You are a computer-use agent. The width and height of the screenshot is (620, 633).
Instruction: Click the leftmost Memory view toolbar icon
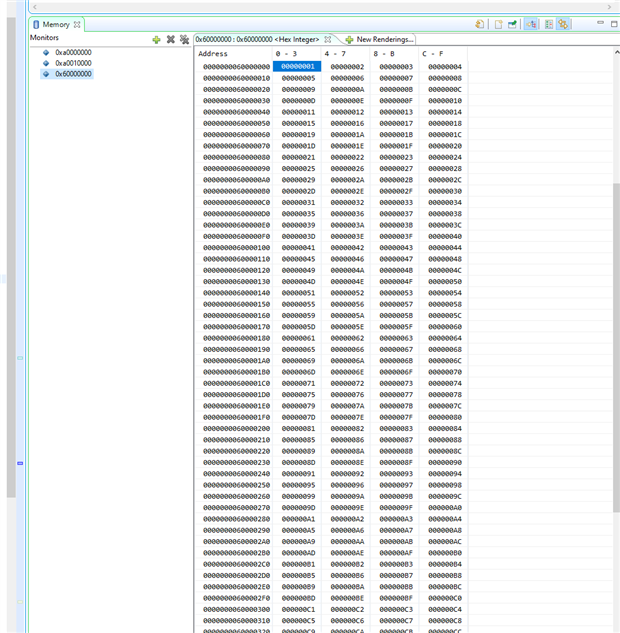coord(480,24)
